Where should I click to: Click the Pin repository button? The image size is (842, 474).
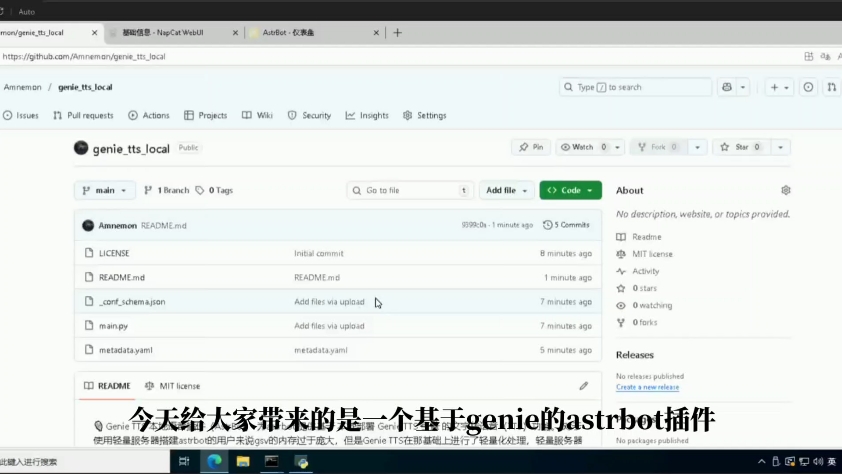click(531, 147)
